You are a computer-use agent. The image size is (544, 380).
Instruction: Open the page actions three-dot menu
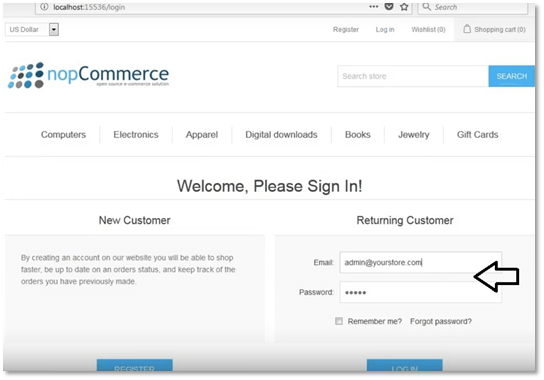coord(374,7)
